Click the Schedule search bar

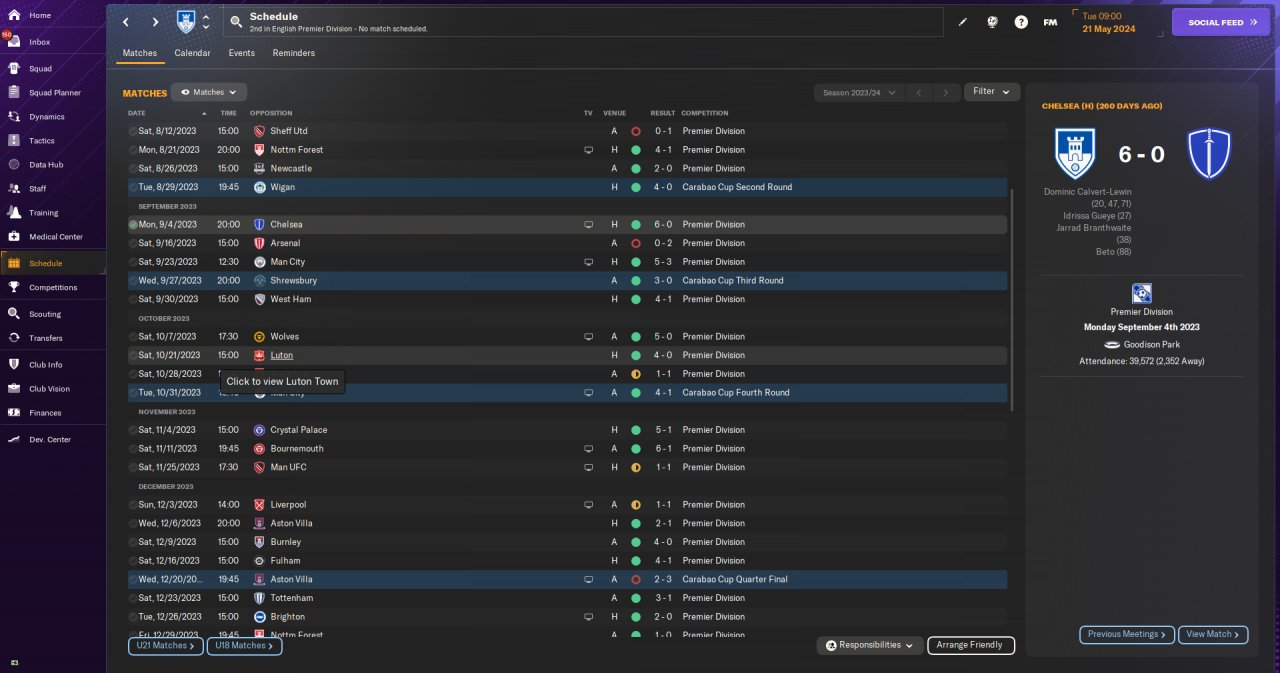pyautogui.click(x=583, y=22)
